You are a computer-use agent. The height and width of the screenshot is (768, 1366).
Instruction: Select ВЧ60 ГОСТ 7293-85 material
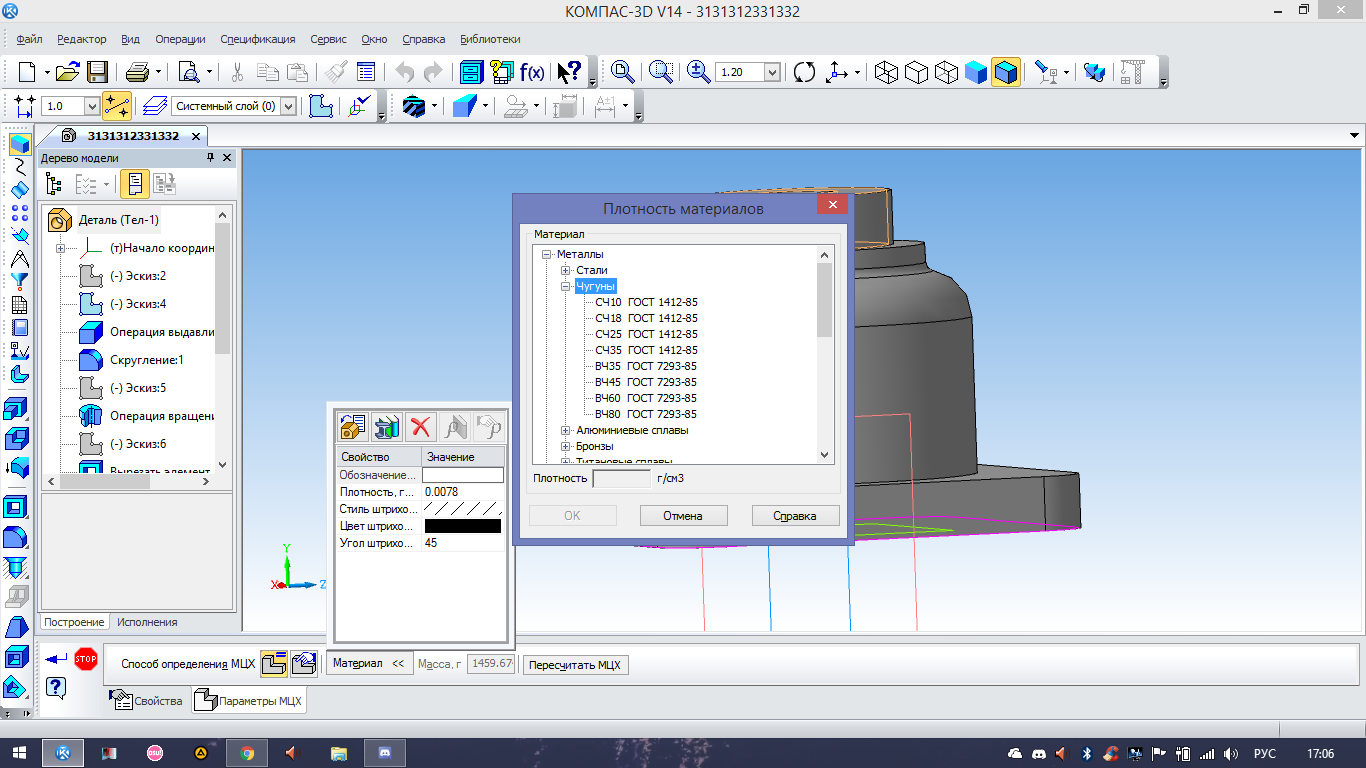(646, 398)
